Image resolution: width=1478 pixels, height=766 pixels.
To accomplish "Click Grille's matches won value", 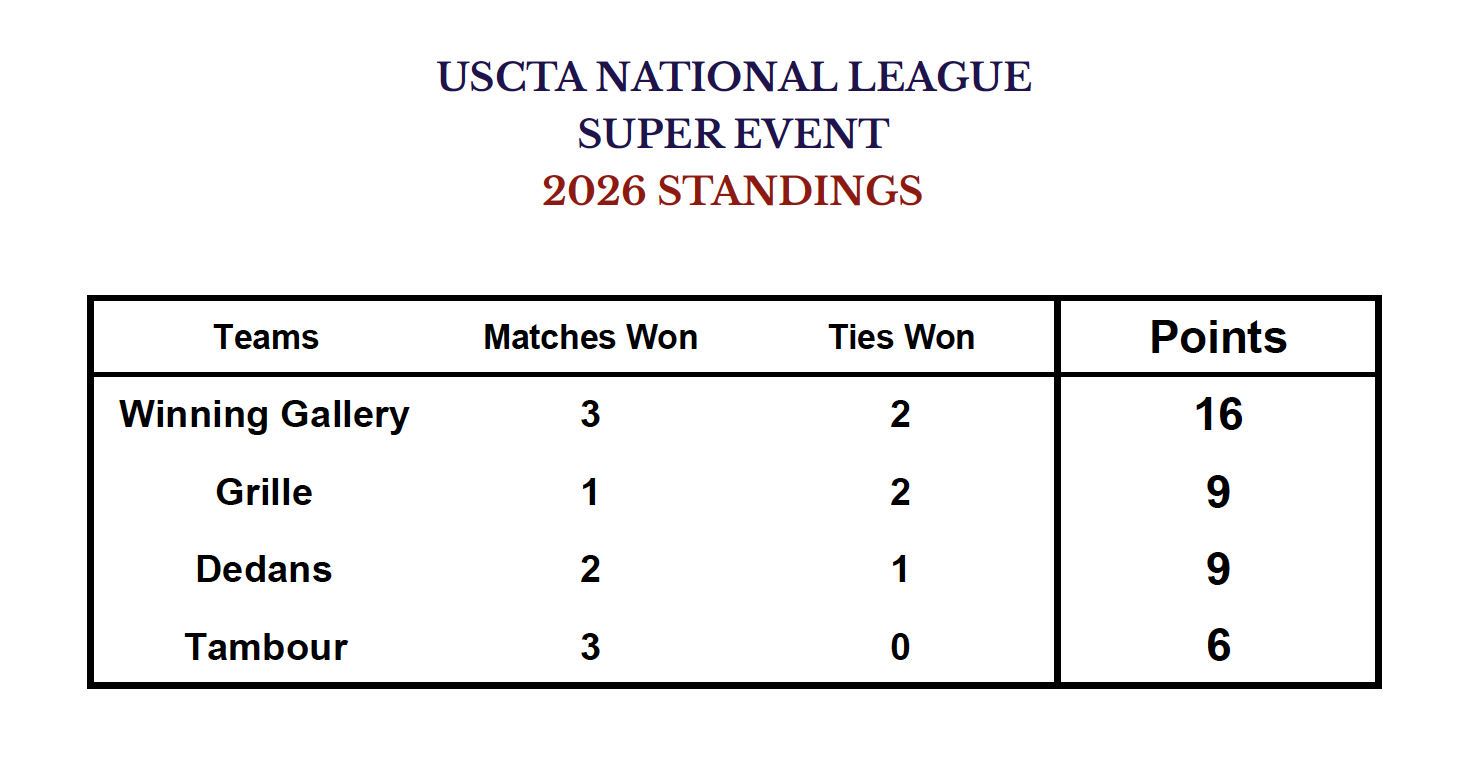I will click(590, 492).
